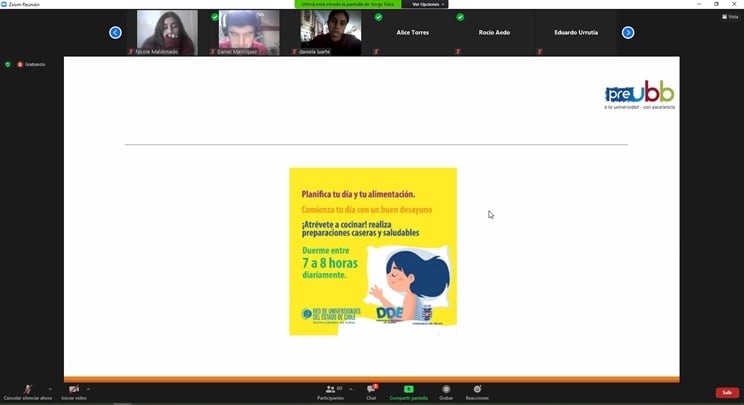
Task: Open the Reacciones emoji picker
Action: pyautogui.click(x=477, y=389)
